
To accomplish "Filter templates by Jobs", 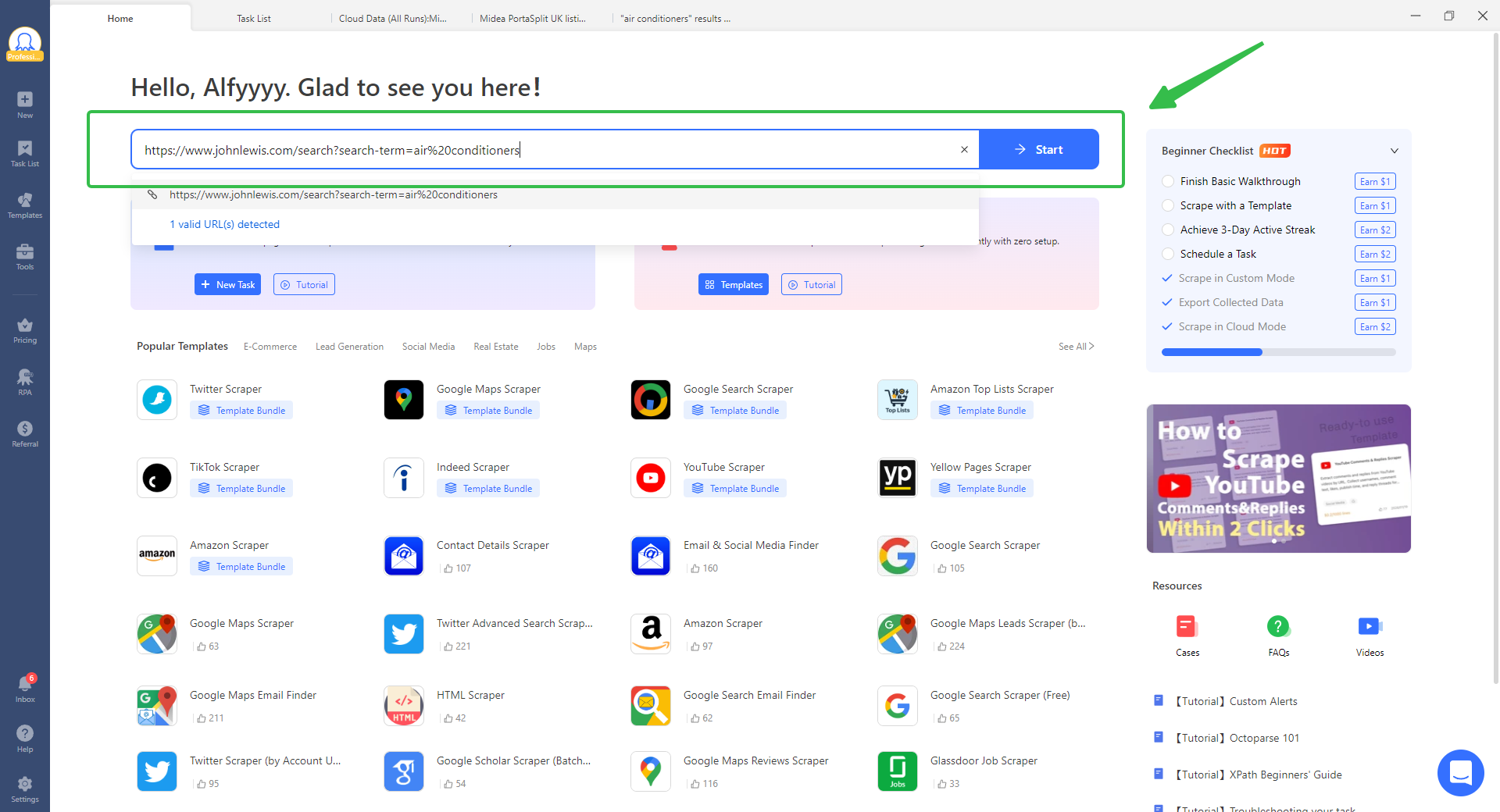I will point(546,347).
